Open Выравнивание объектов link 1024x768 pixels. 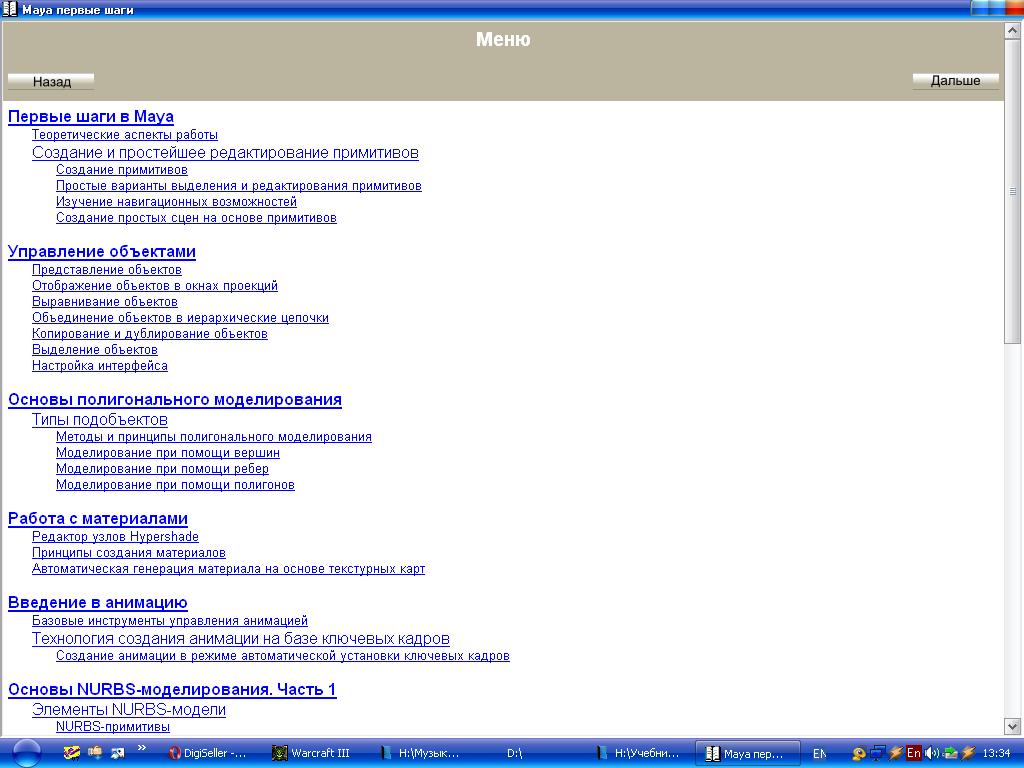[x=104, y=302]
